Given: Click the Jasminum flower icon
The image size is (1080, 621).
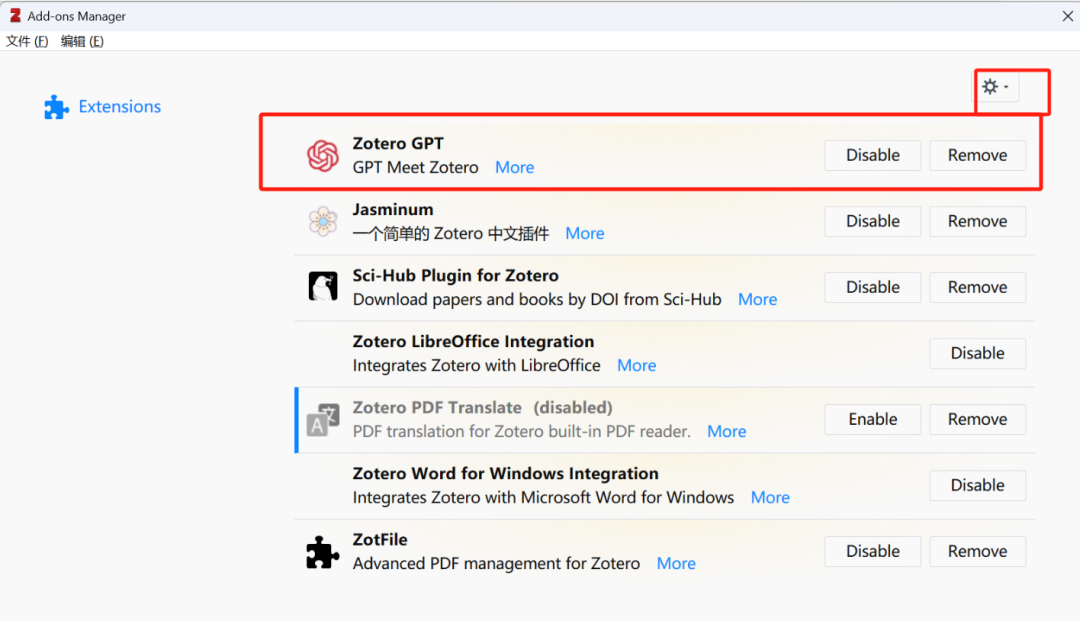Looking at the screenshot, I should point(322,221).
